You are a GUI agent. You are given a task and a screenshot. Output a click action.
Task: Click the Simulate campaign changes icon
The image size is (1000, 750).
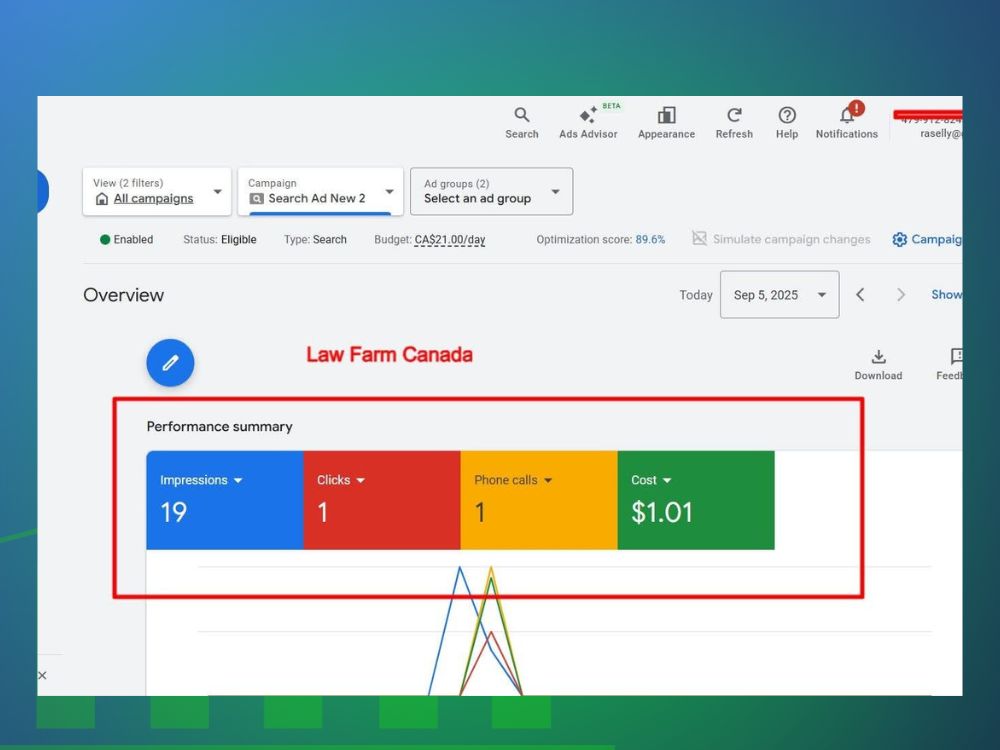[x=699, y=239]
